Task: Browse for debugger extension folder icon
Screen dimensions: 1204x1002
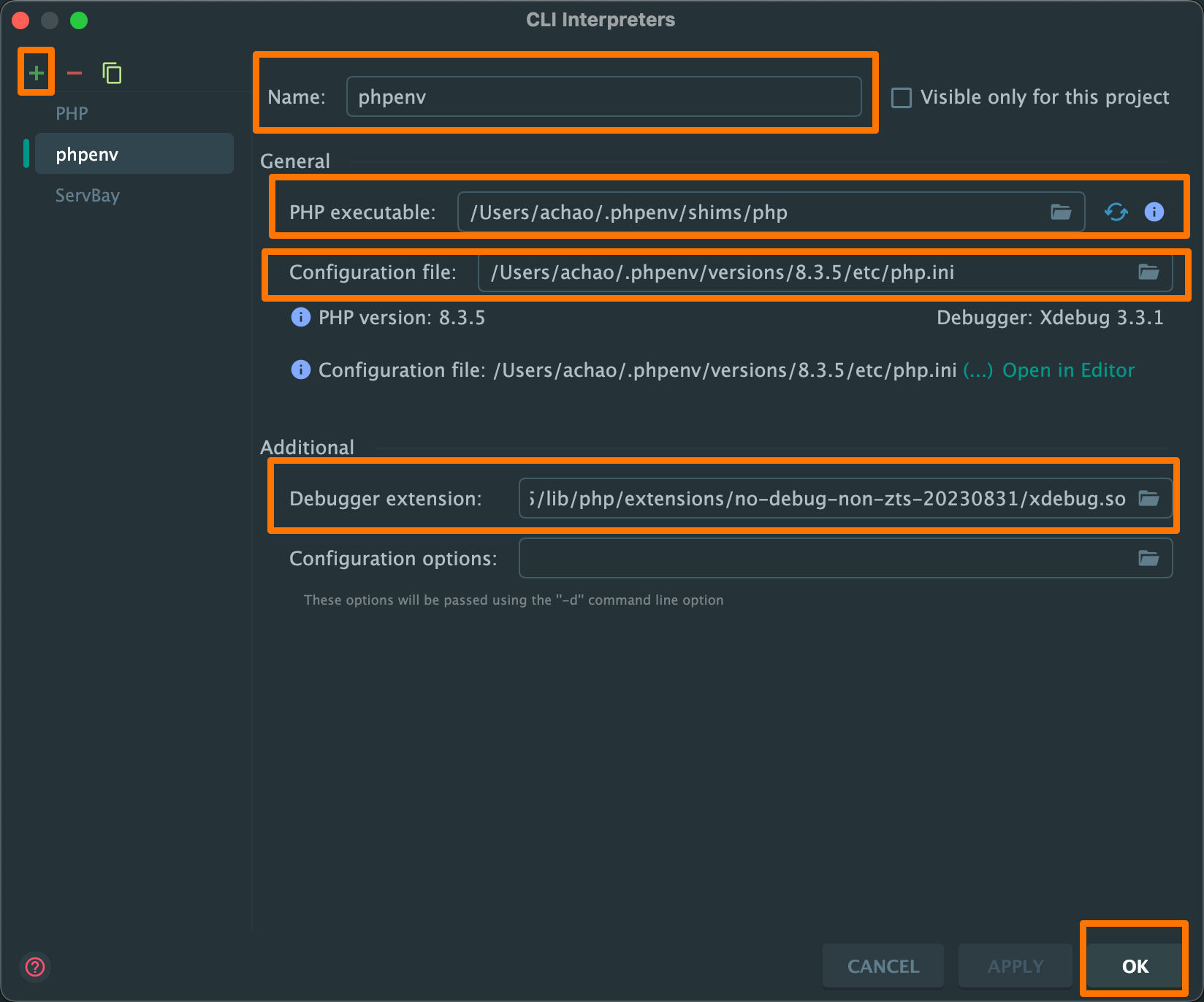Action: click(x=1148, y=499)
